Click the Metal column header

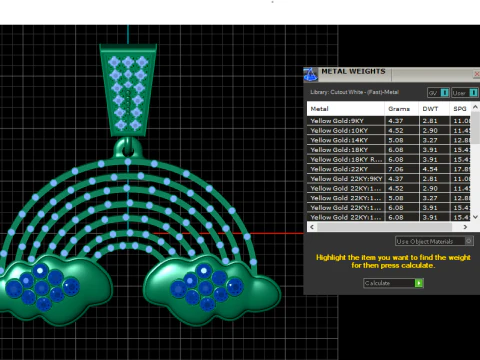coord(346,109)
